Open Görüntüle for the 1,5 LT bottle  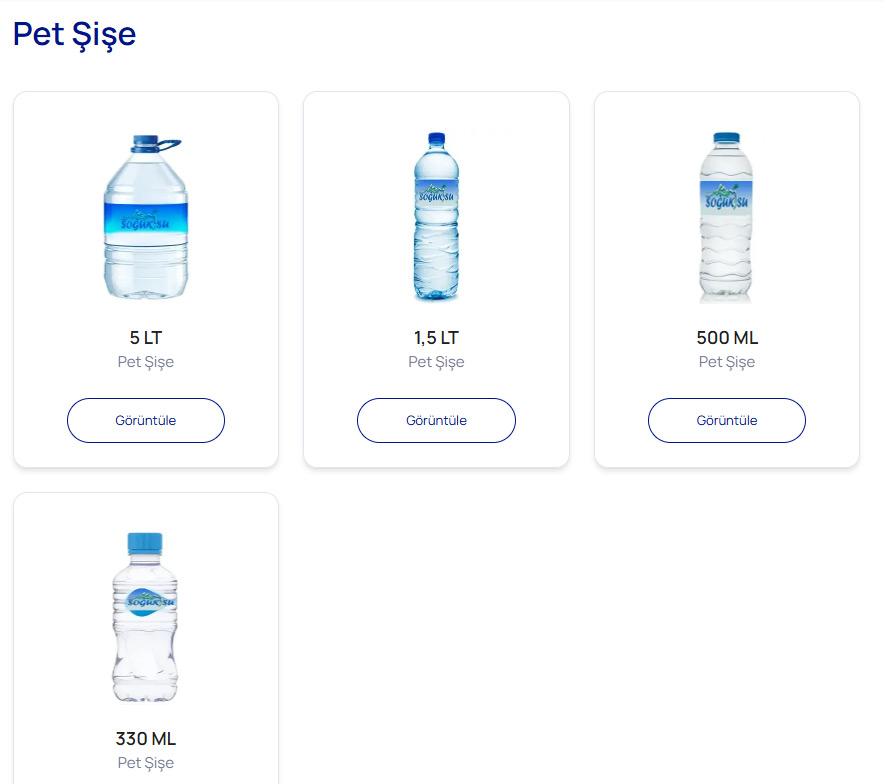[436, 420]
